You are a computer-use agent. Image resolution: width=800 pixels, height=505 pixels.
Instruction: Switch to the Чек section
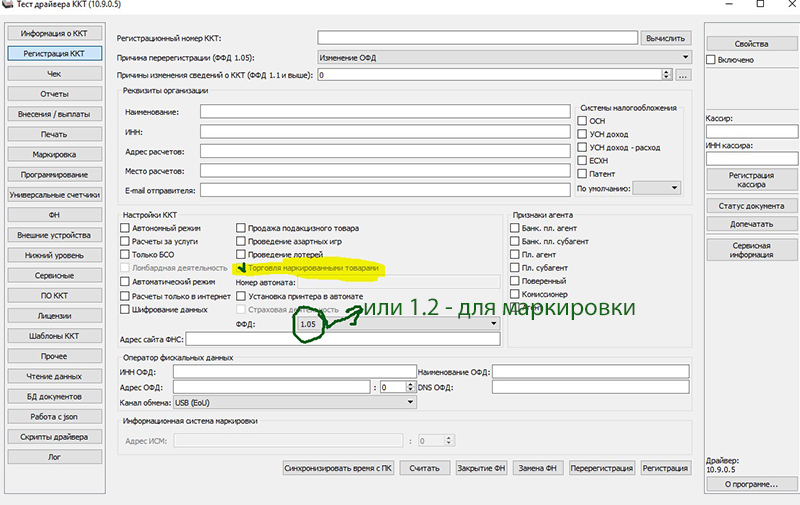(54, 73)
